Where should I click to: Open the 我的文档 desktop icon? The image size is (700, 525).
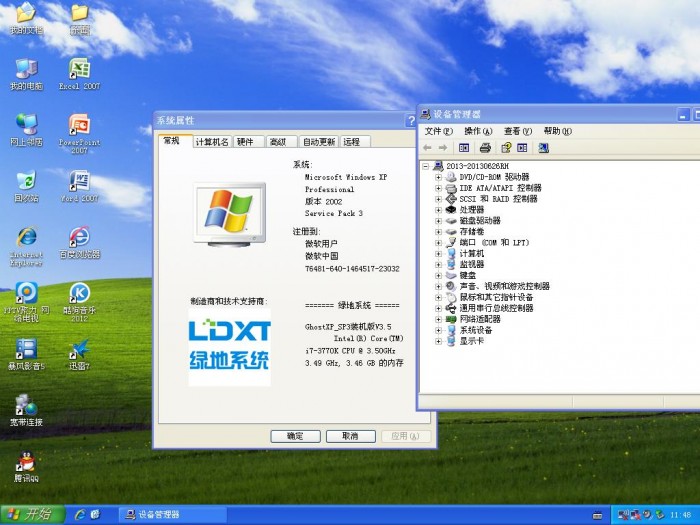26,18
